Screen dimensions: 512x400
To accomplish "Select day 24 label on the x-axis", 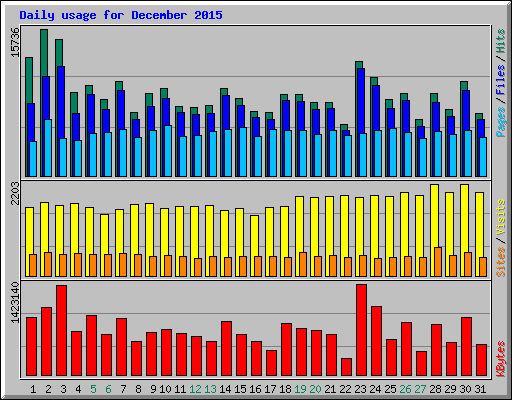I will coord(375,389).
